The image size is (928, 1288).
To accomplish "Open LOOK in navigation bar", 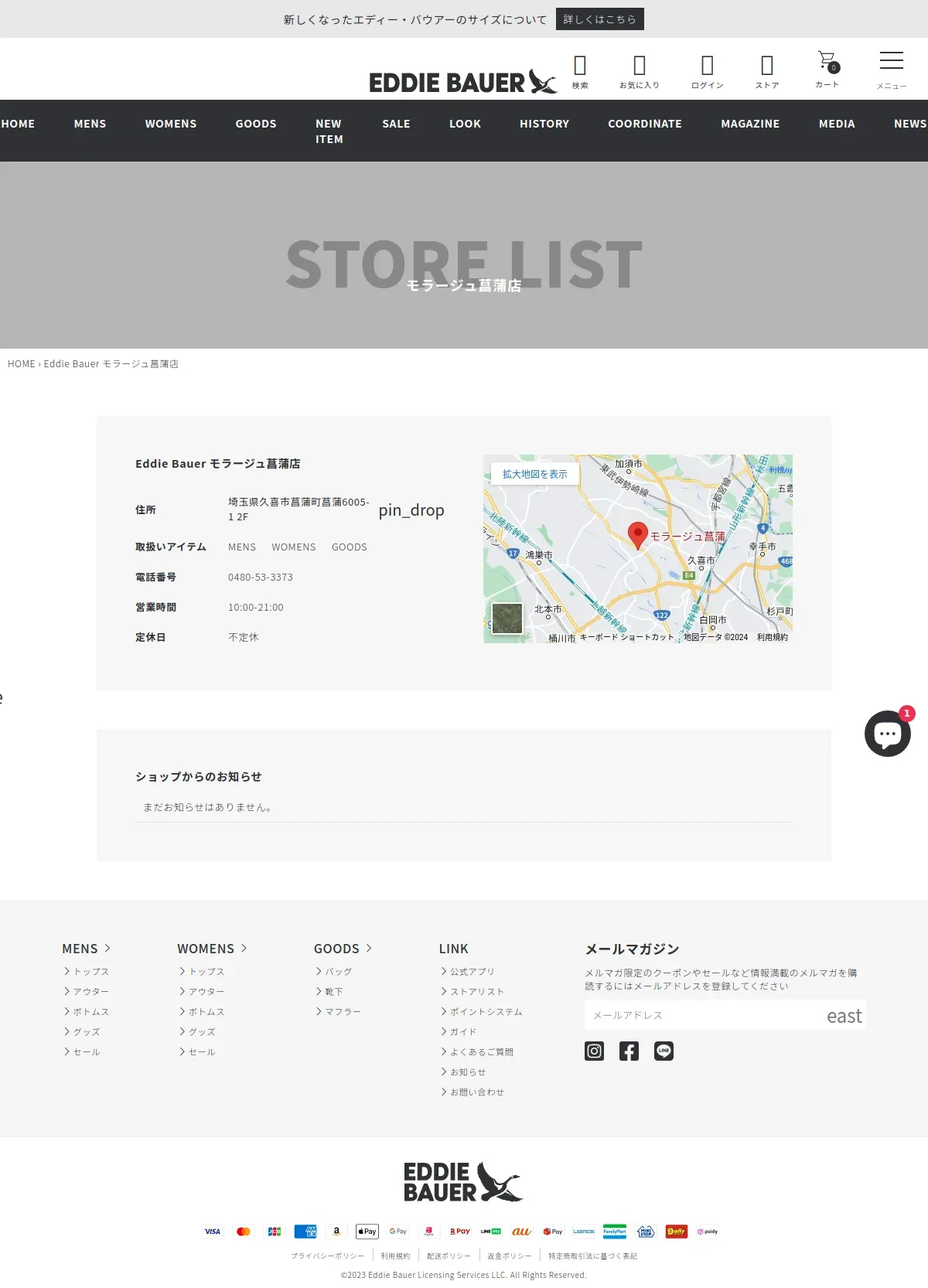I will pos(465,124).
